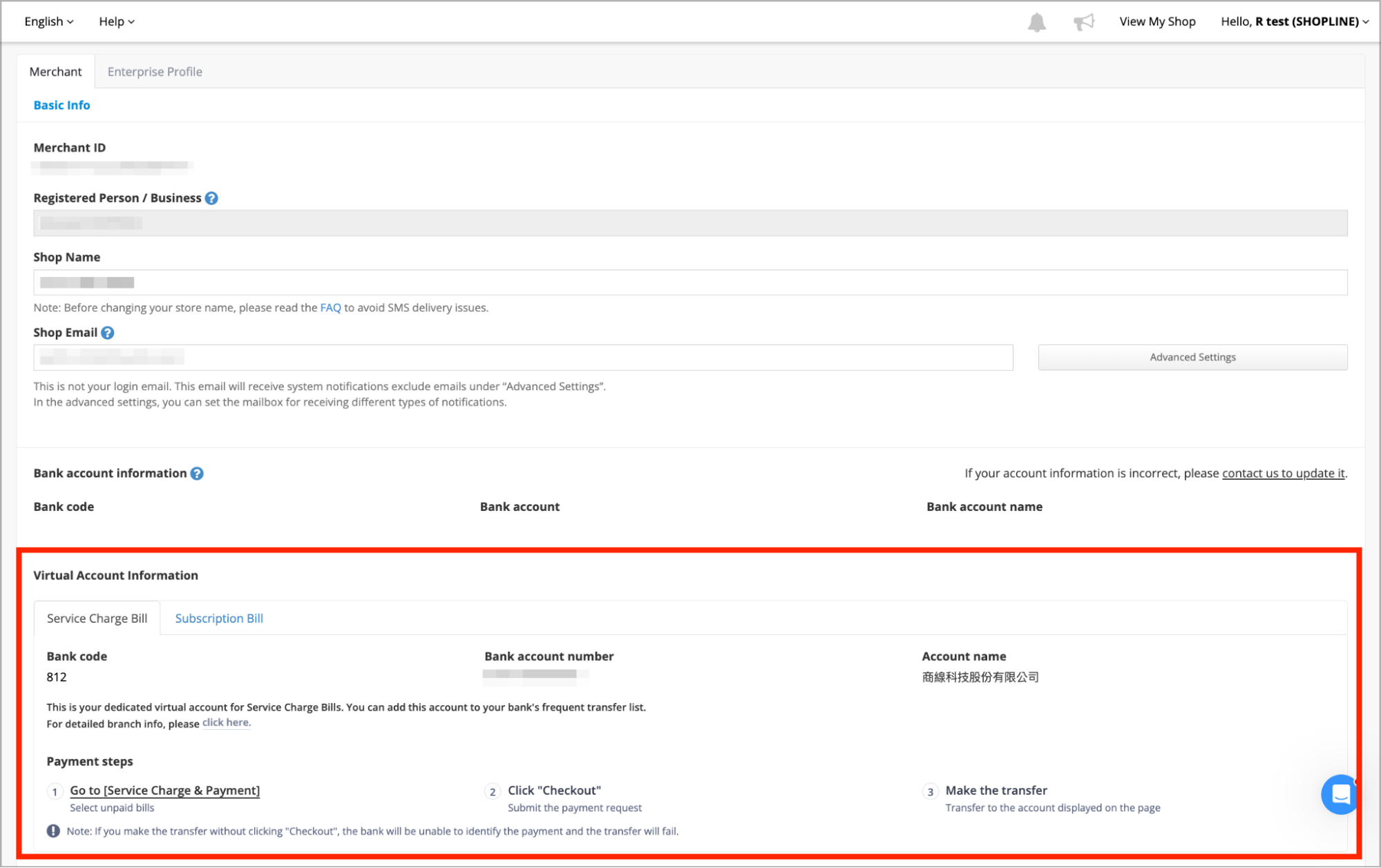Click 'contact us to update it' link
1381x868 pixels.
[1283, 473]
